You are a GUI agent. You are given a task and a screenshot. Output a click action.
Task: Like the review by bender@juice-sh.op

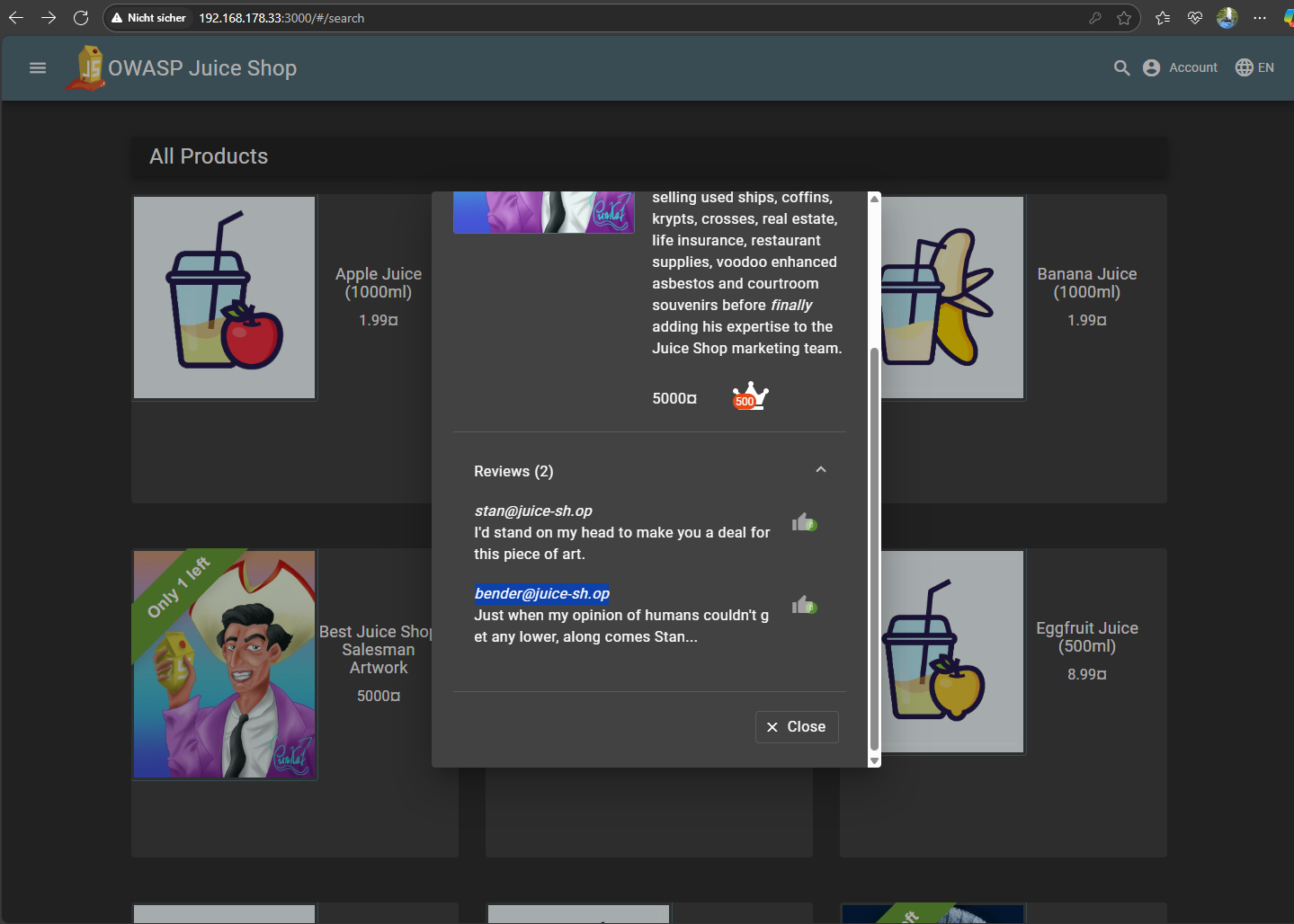coord(803,606)
